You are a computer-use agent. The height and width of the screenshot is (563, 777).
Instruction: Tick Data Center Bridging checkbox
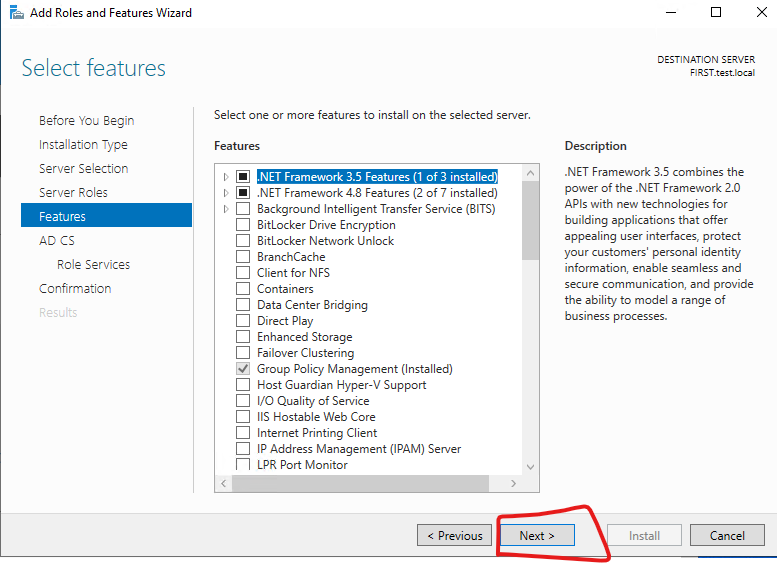click(243, 304)
